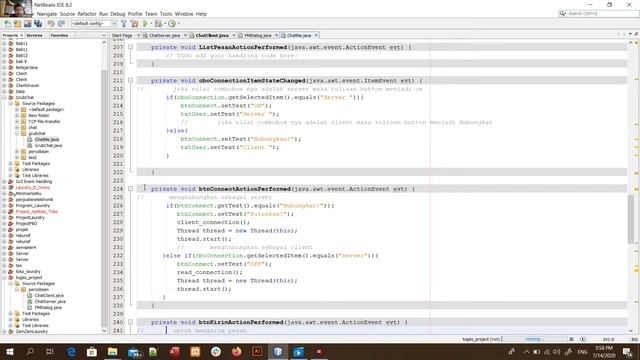
Task: Open Windows Start menu
Action: [9, 351]
